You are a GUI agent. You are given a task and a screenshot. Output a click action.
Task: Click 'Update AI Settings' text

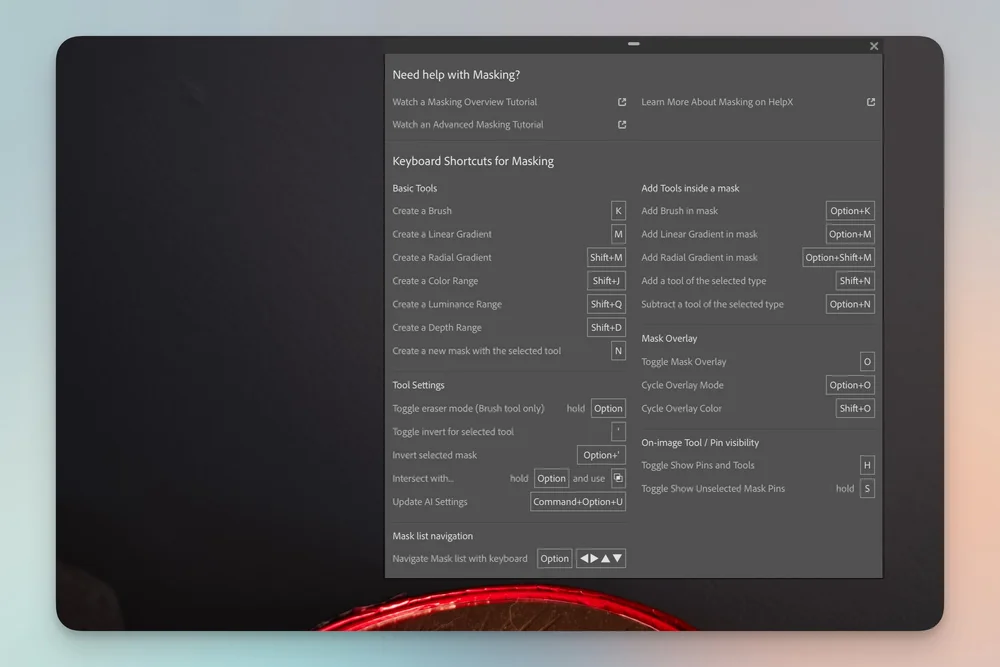click(430, 502)
